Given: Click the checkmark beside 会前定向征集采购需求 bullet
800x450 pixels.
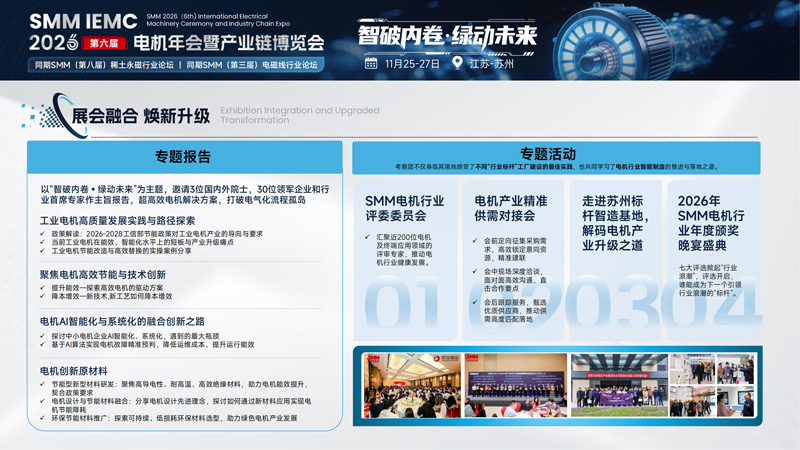Looking at the screenshot, I should (x=476, y=240).
